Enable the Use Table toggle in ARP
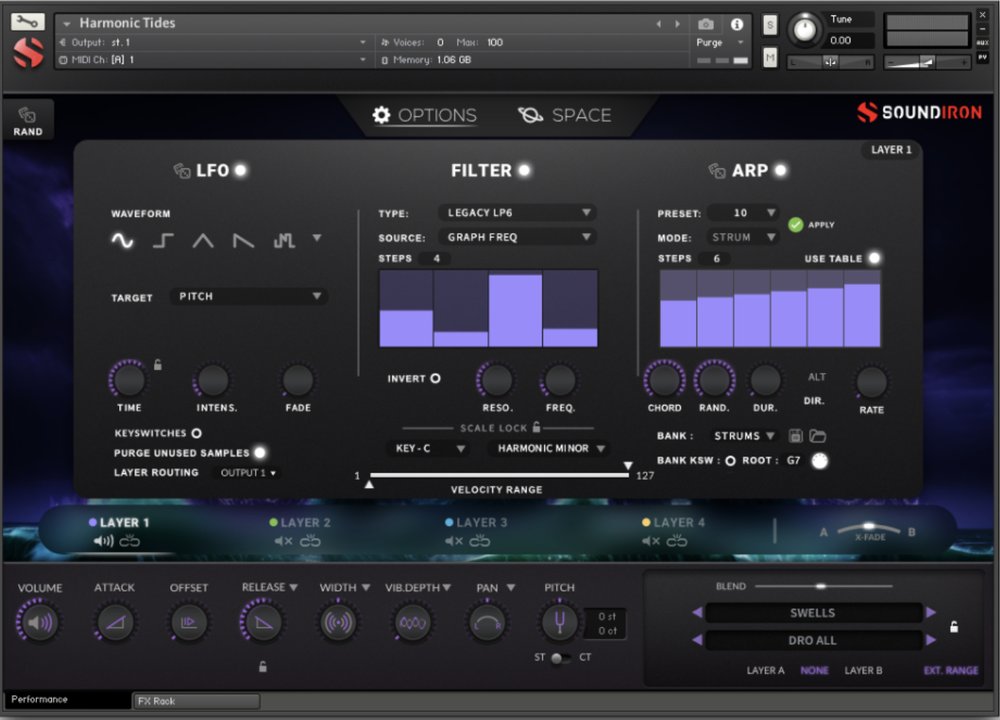Viewport: 1000px width, 720px height. 874,257
